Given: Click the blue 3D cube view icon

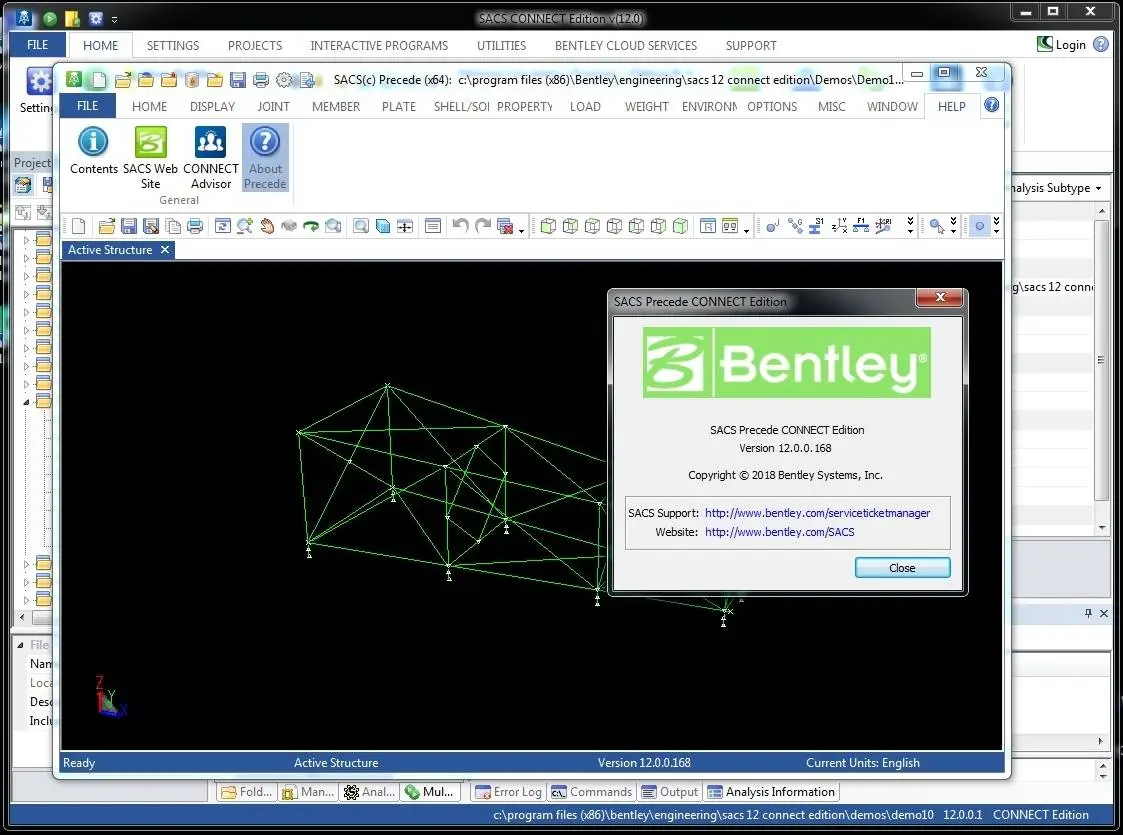Looking at the screenshot, I should click(x=382, y=227).
